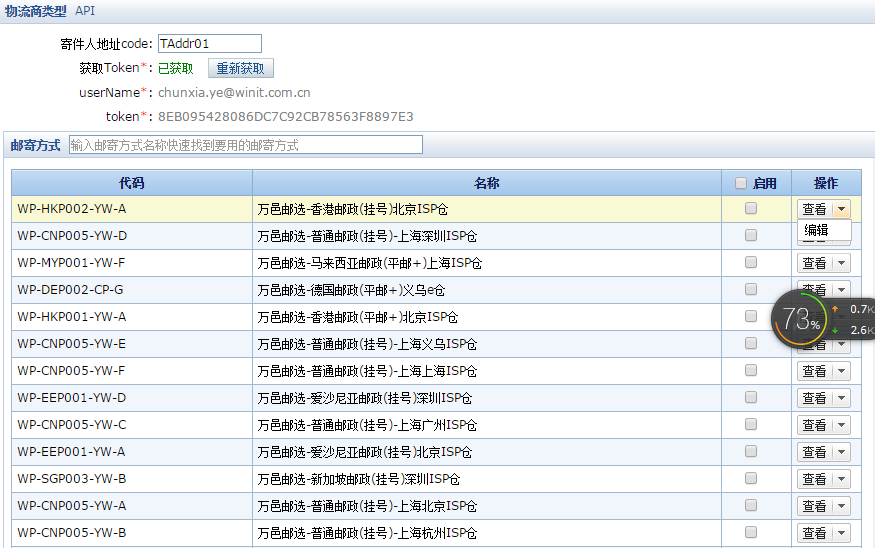Open dropdown arrow beside 查看 for WP-MYP001-YW-F
The width and height of the screenshot is (875, 548).
(x=841, y=263)
